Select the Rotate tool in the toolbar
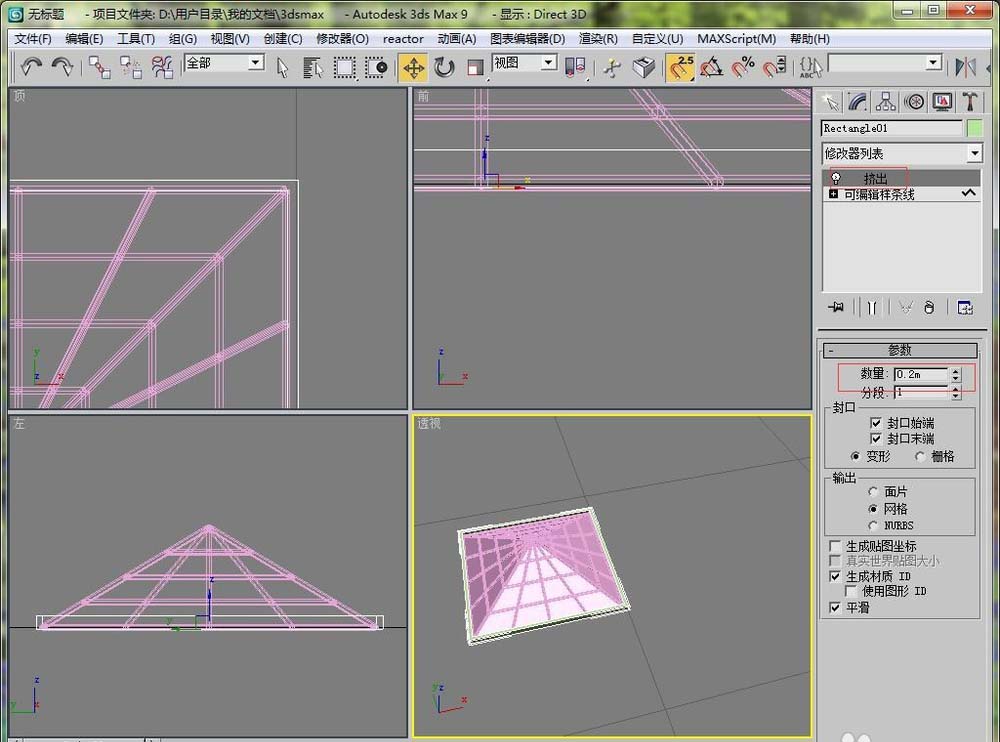This screenshot has width=1000, height=742. coord(444,67)
